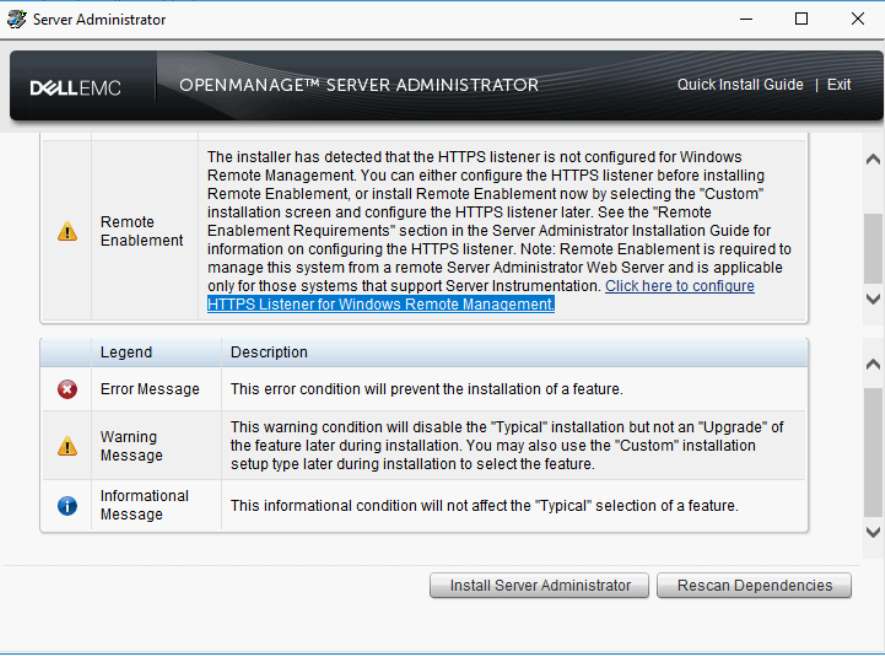Click the Exit link

coord(838,85)
